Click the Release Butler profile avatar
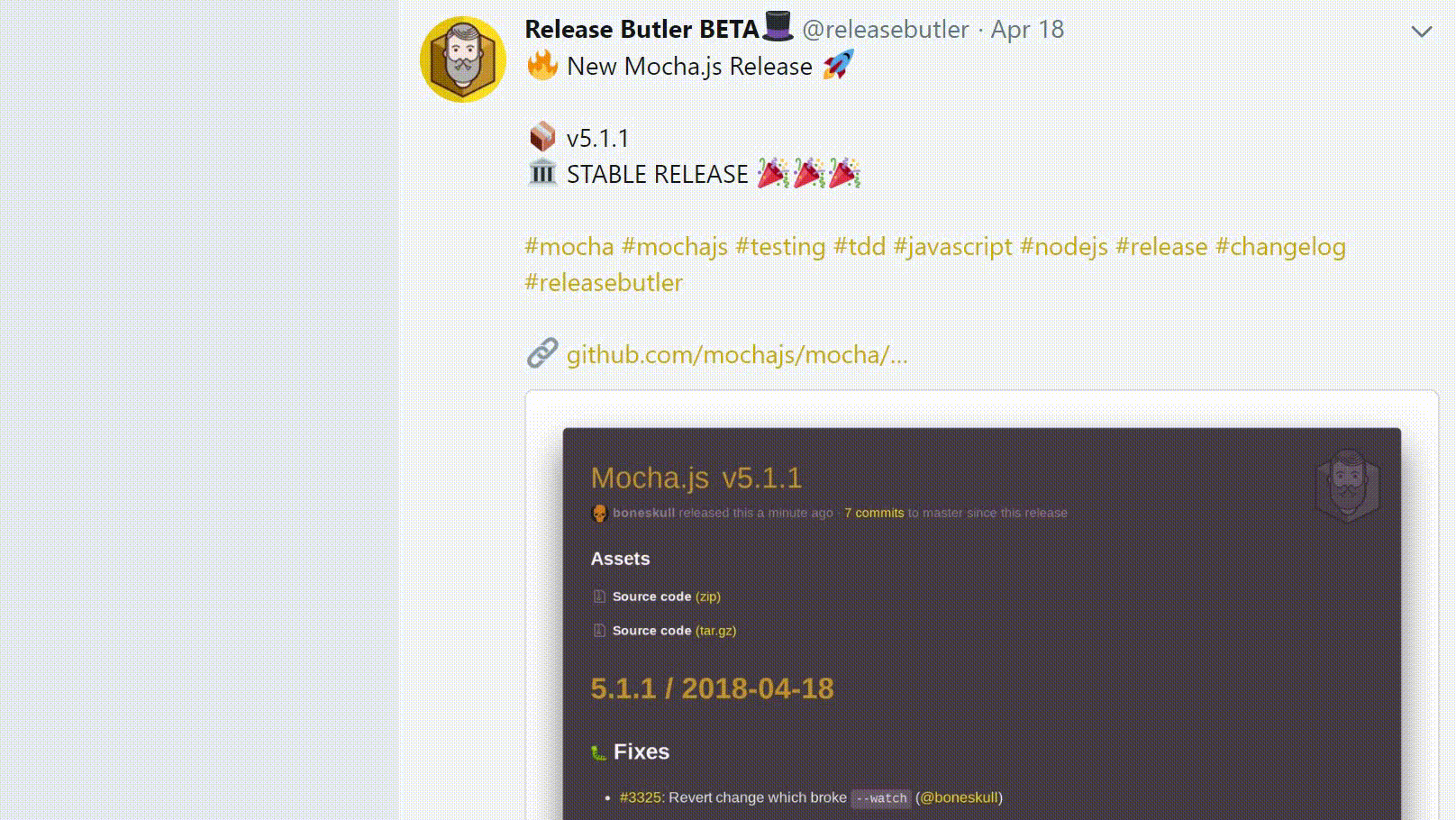 (x=463, y=59)
